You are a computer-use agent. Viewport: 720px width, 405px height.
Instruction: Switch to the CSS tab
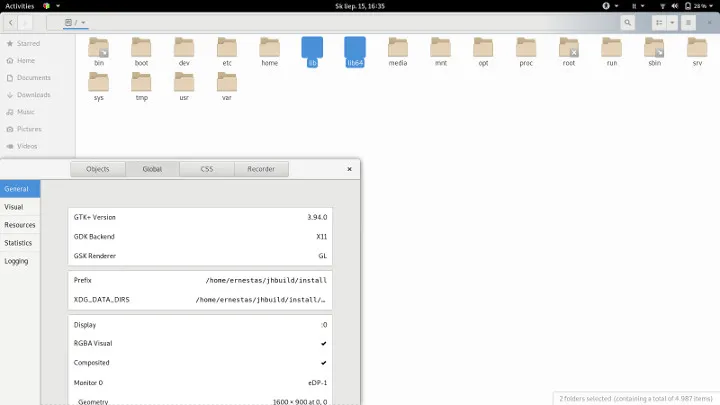coord(207,169)
